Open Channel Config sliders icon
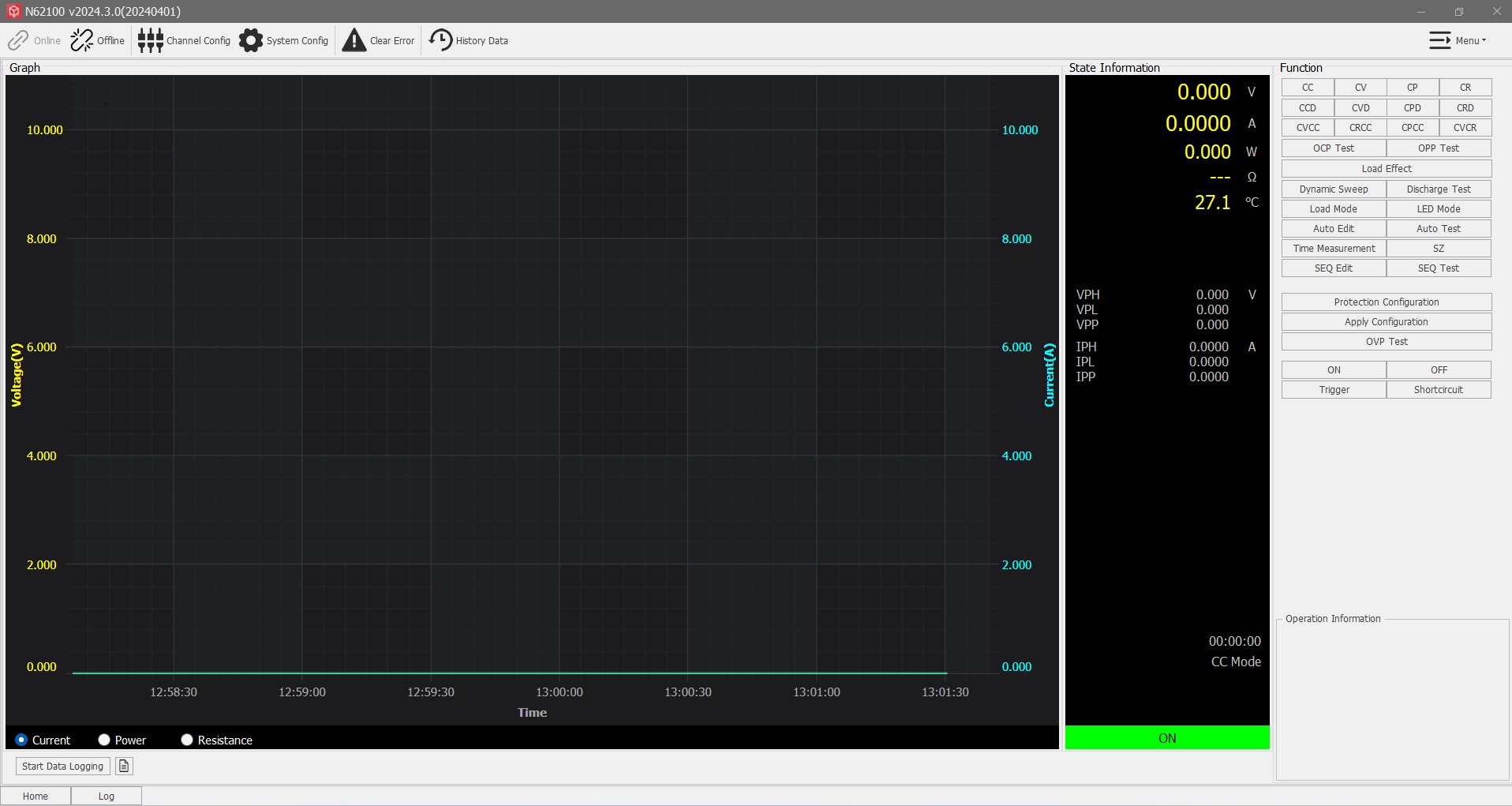Viewport: 1512px width, 806px height. [150, 40]
